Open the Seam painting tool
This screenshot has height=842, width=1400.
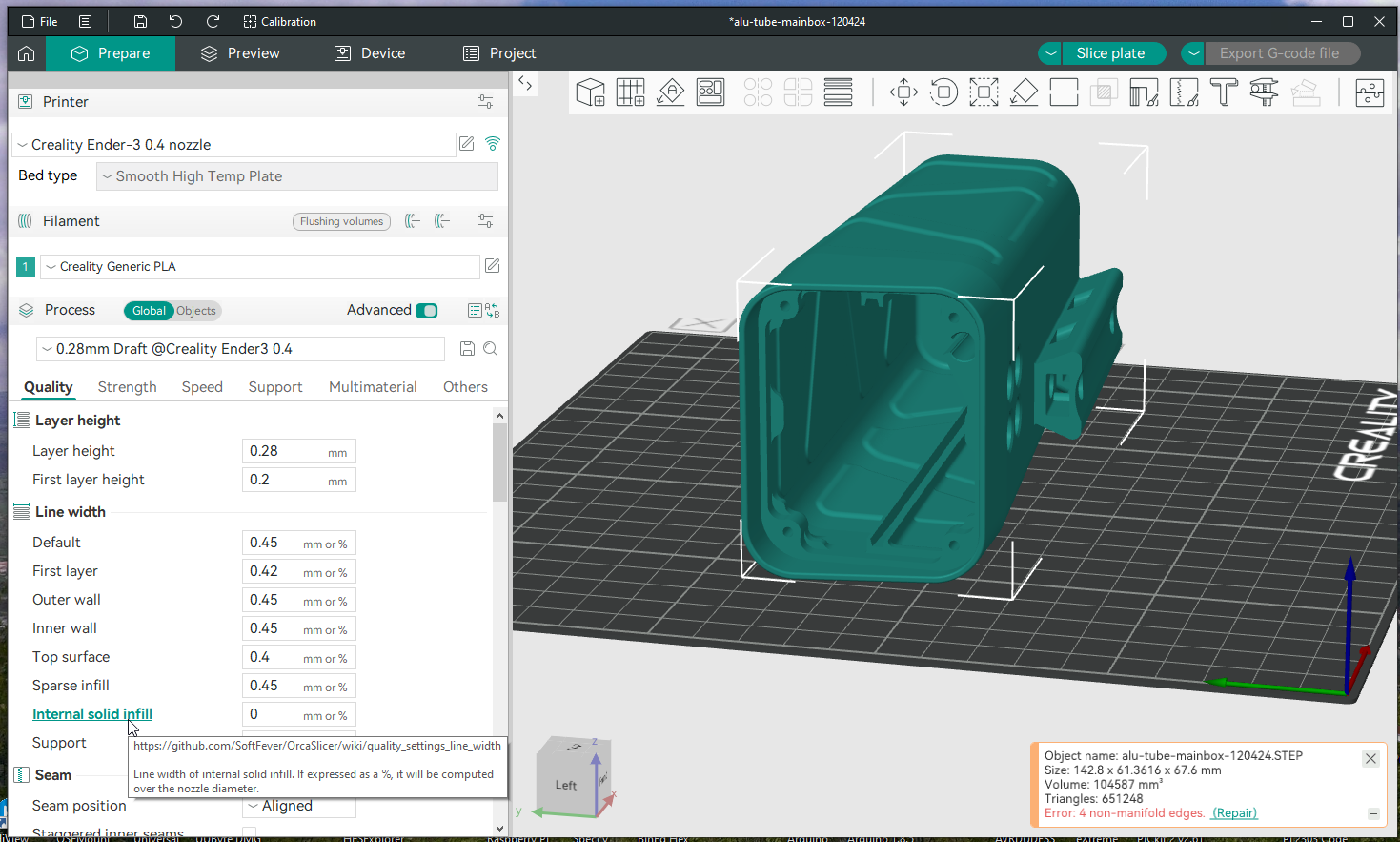[x=1184, y=92]
